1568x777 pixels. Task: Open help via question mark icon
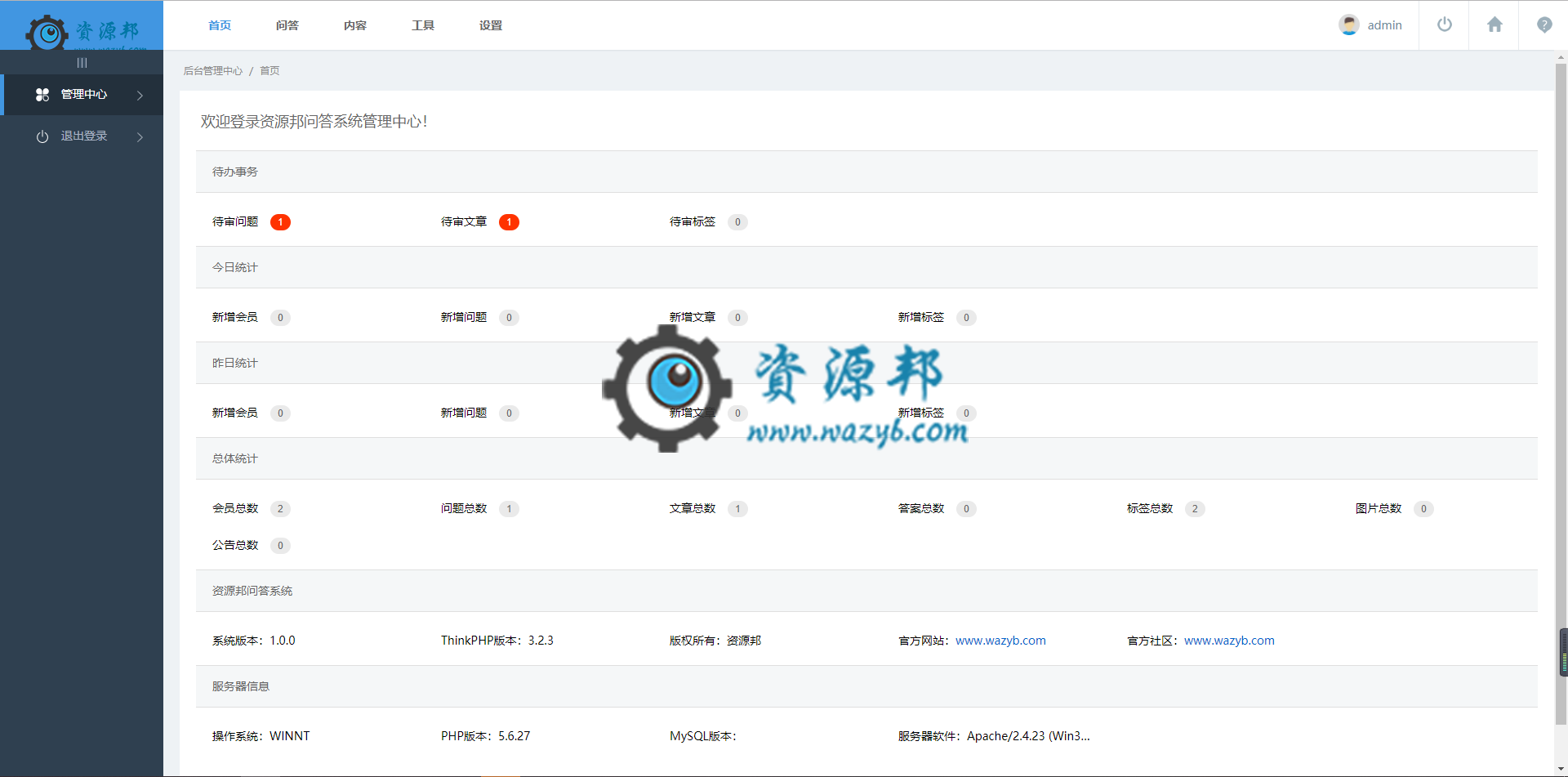(1543, 25)
